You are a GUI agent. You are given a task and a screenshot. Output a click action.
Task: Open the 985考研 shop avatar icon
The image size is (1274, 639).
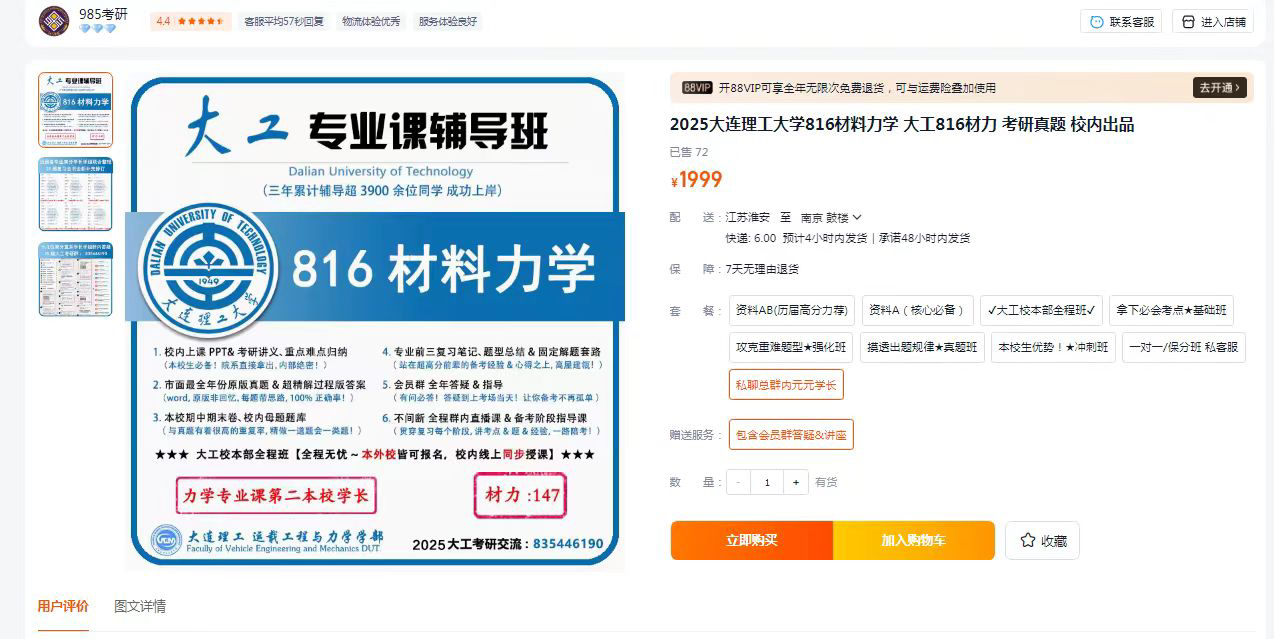[x=54, y=20]
